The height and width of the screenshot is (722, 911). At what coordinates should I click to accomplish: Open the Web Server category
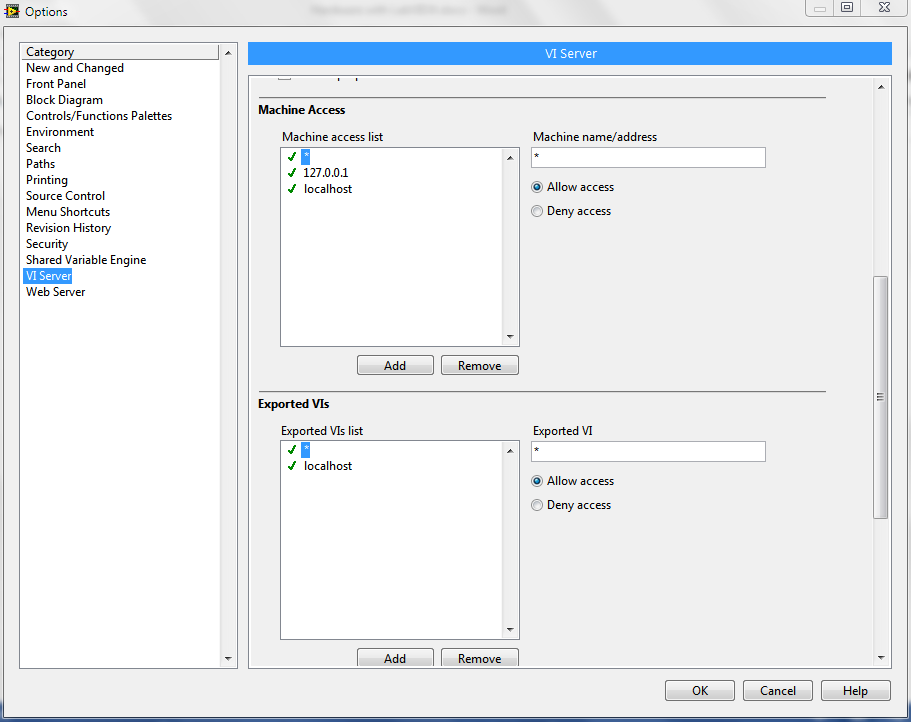pyautogui.click(x=55, y=292)
